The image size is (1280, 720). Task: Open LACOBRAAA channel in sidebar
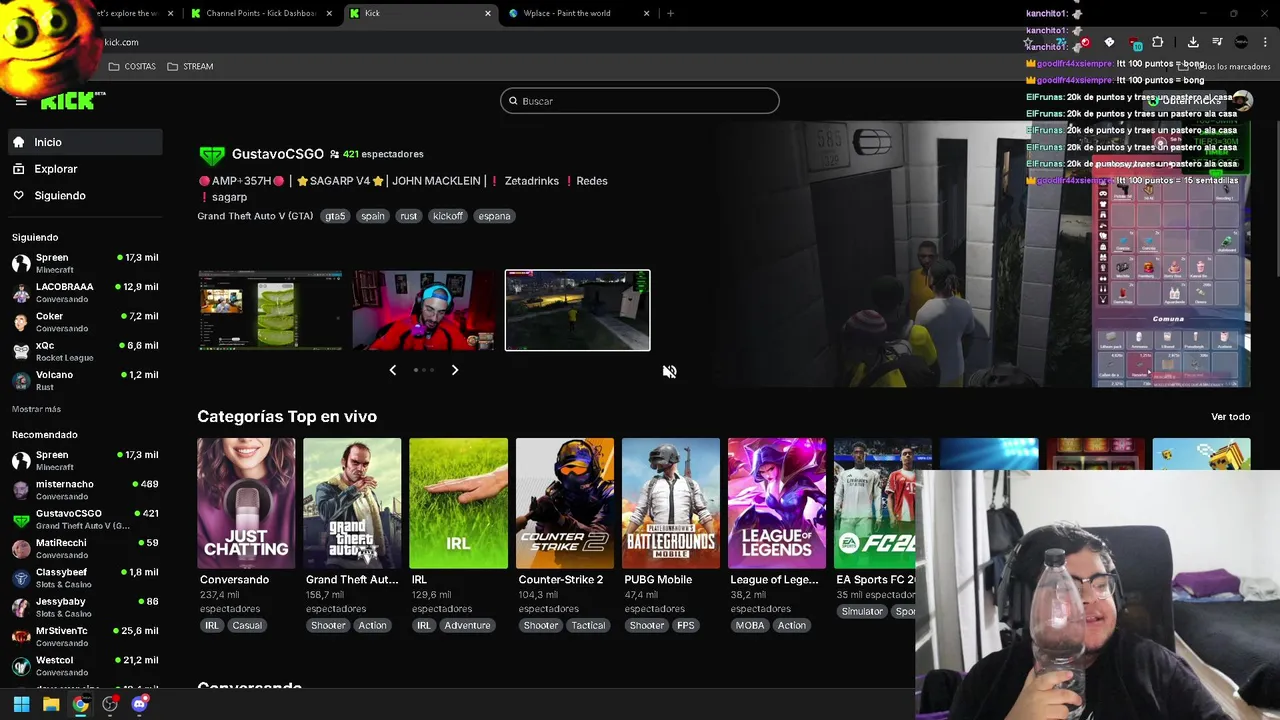[x=85, y=292]
